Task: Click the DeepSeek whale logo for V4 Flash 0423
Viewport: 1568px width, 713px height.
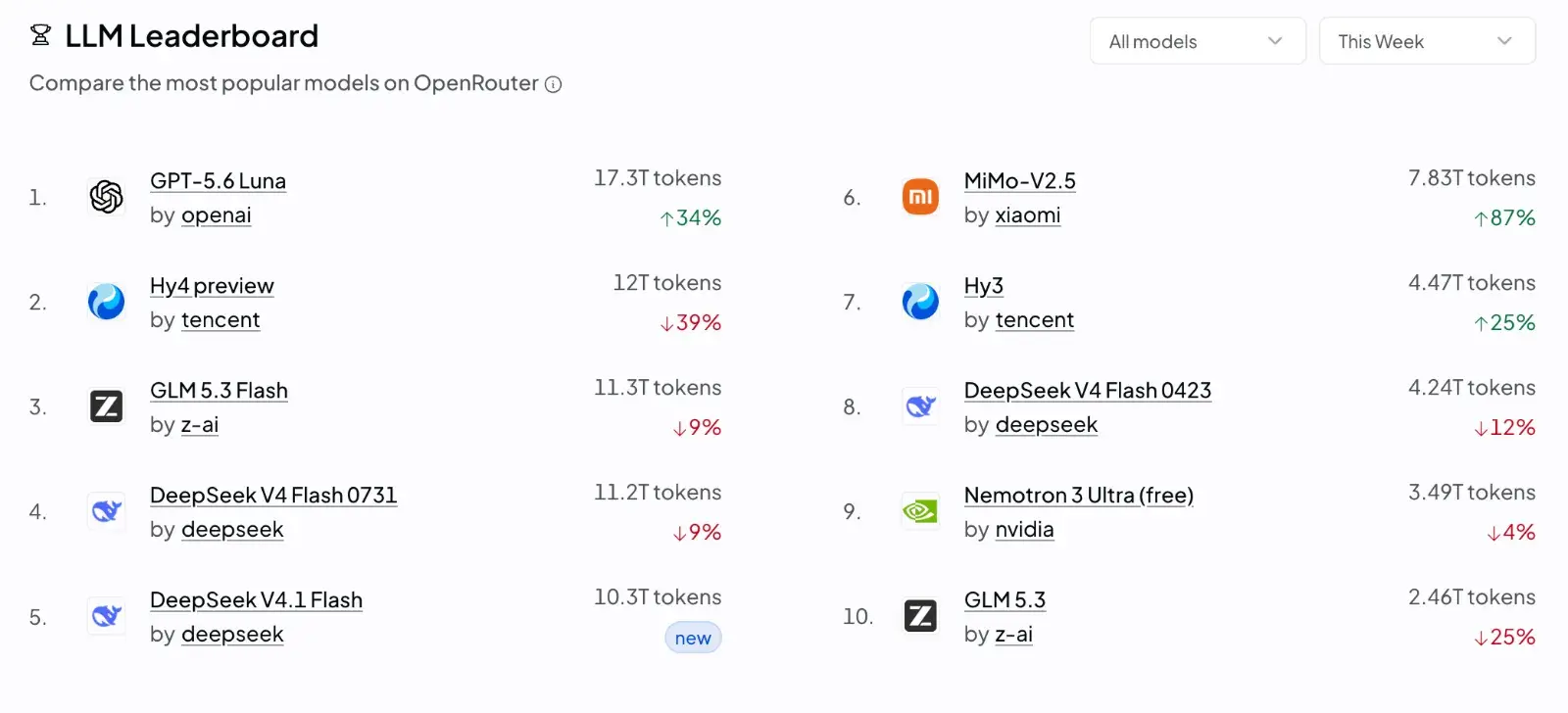Action: pos(920,406)
